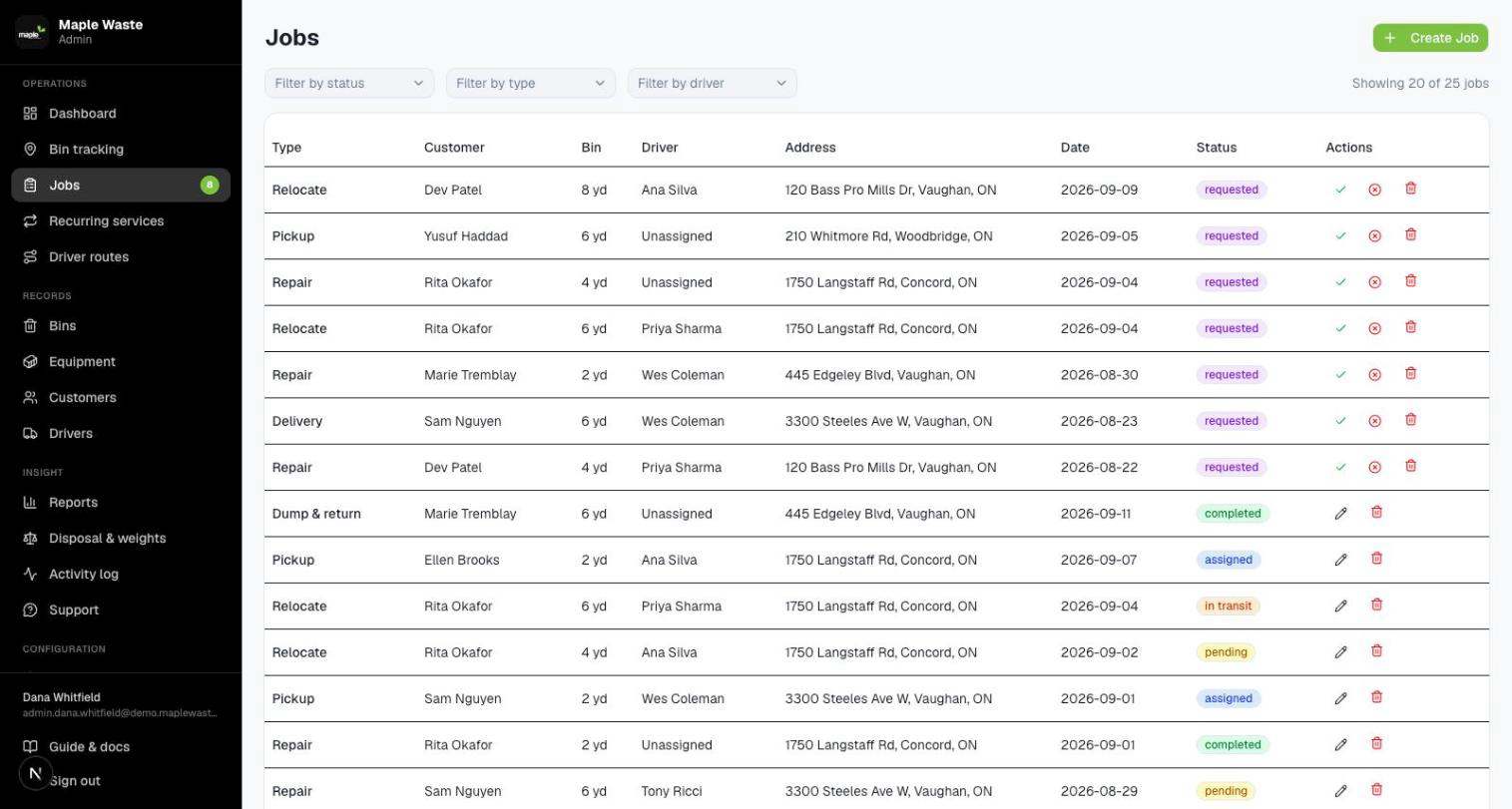This screenshot has width=1512, height=809.
Task: Open Reports page
Action: pyautogui.click(x=121, y=503)
